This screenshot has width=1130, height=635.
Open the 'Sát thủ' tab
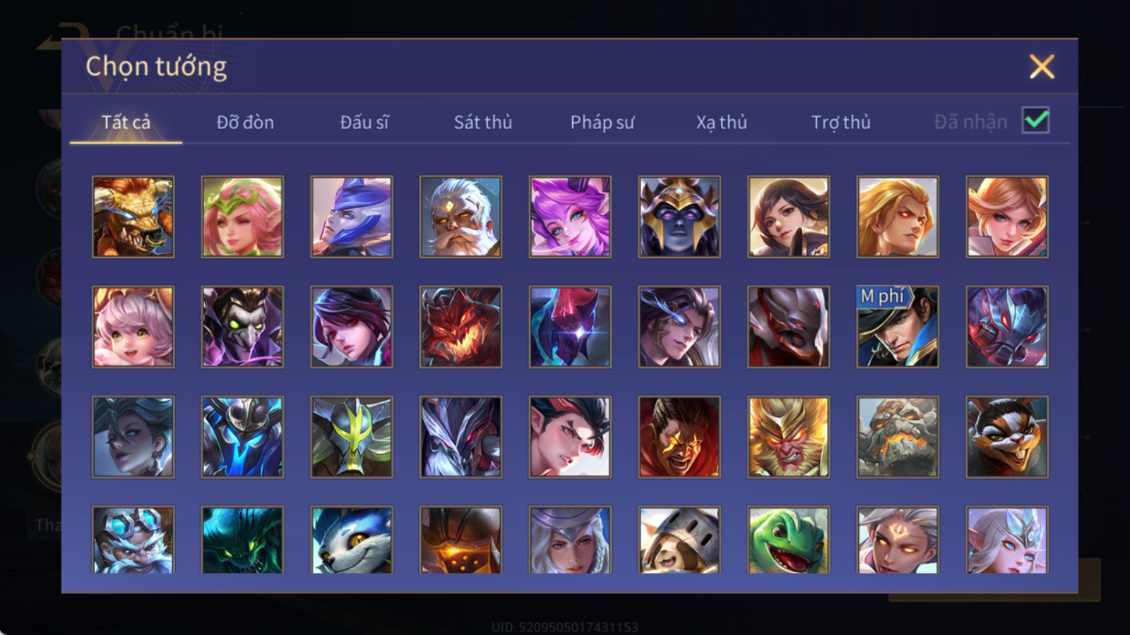tap(483, 123)
